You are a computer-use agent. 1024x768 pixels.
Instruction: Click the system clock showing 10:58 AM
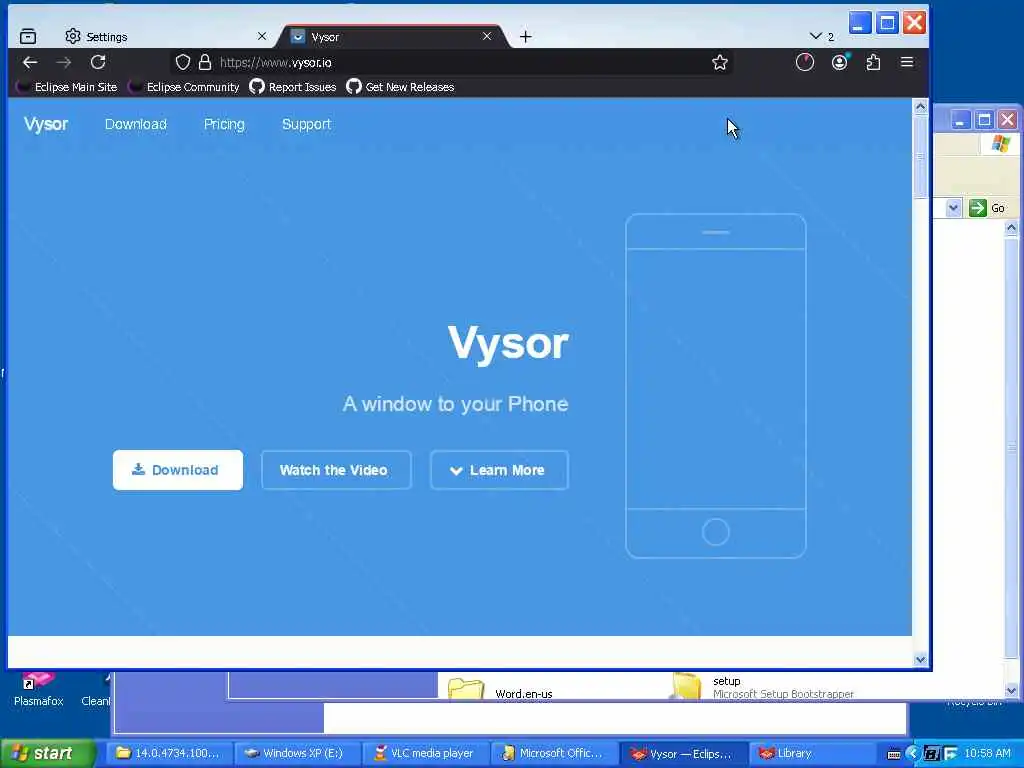click(987, 753)
